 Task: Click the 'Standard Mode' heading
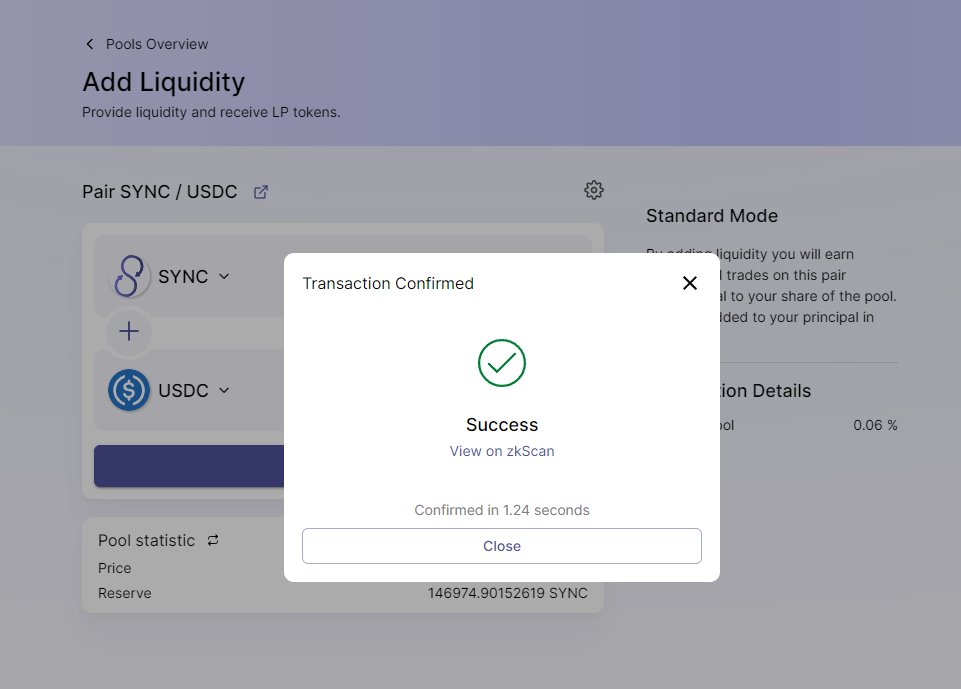coord(712,216)
